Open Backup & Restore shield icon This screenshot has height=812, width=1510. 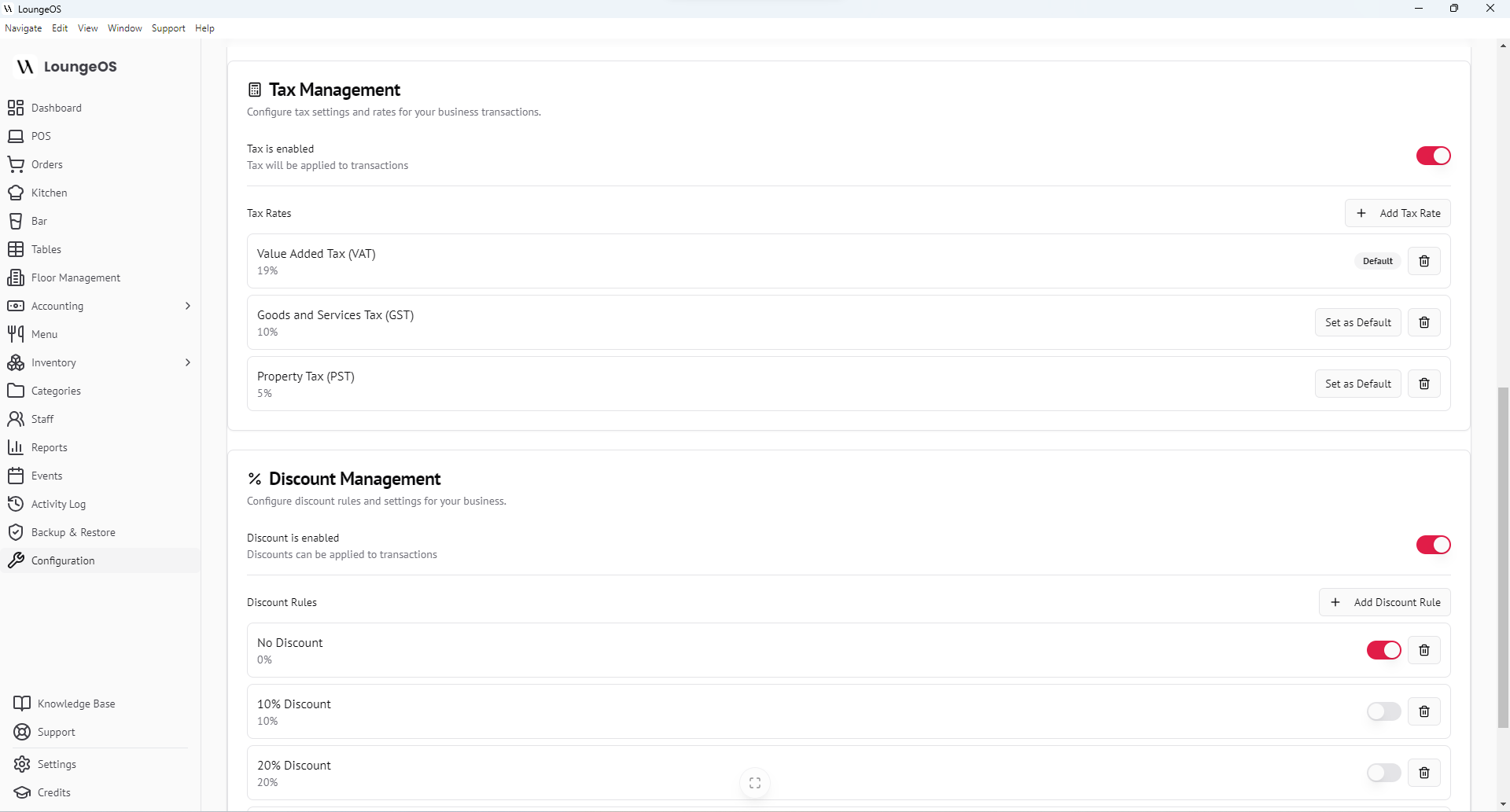16,532
